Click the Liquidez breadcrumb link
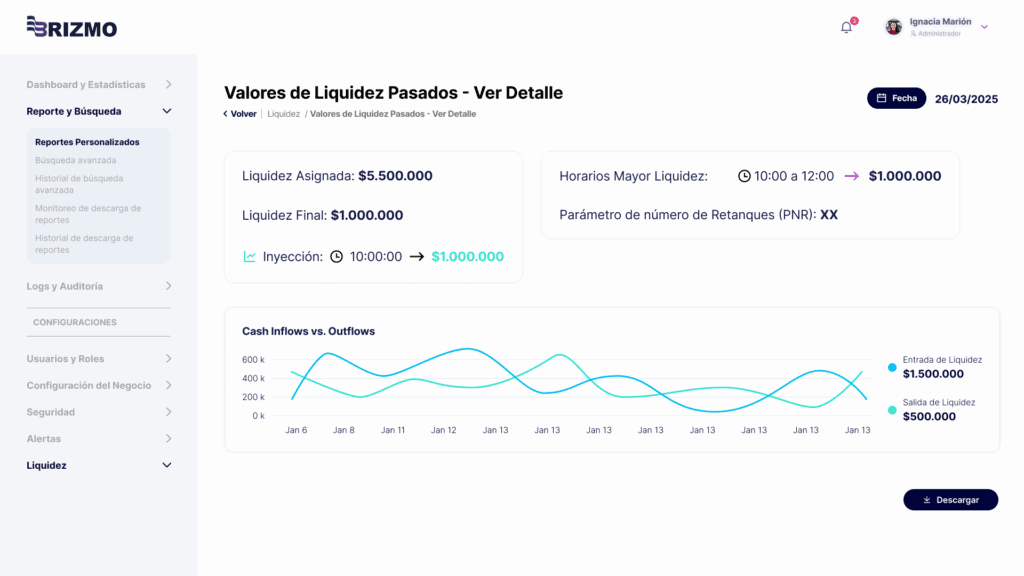The image size is (1024, 576). 282,113
